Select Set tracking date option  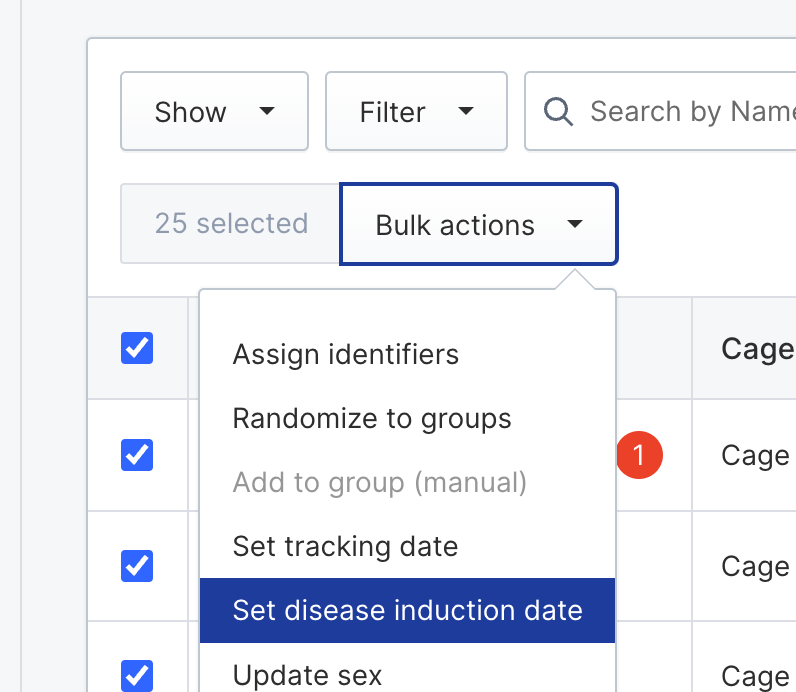click(x=408, y=546)
